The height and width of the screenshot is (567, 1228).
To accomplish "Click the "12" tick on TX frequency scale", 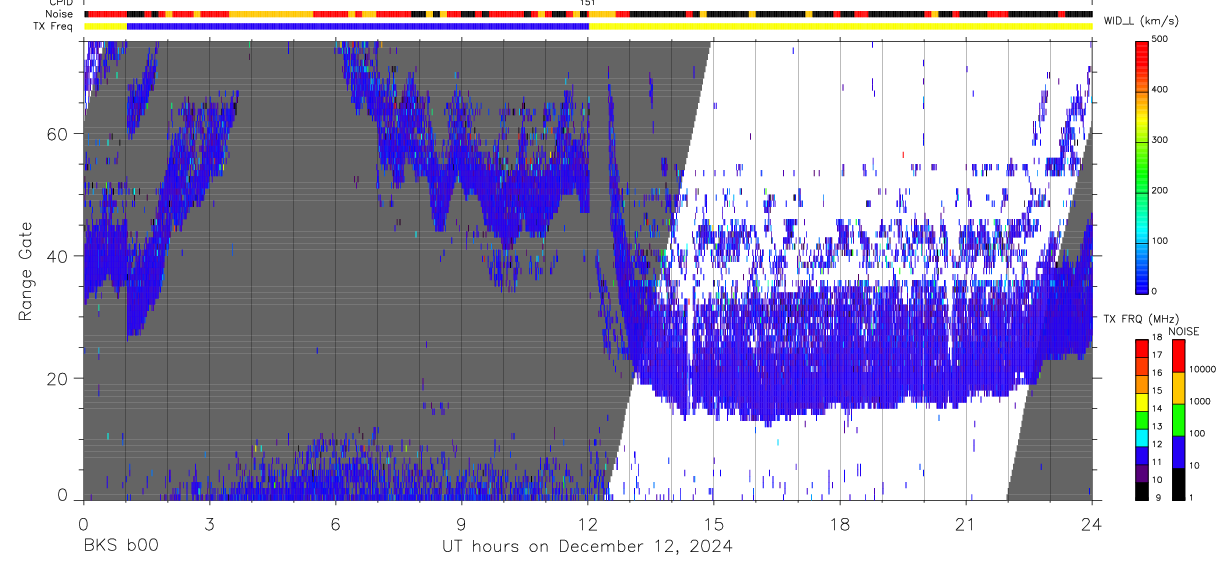I will point(1159,444).
